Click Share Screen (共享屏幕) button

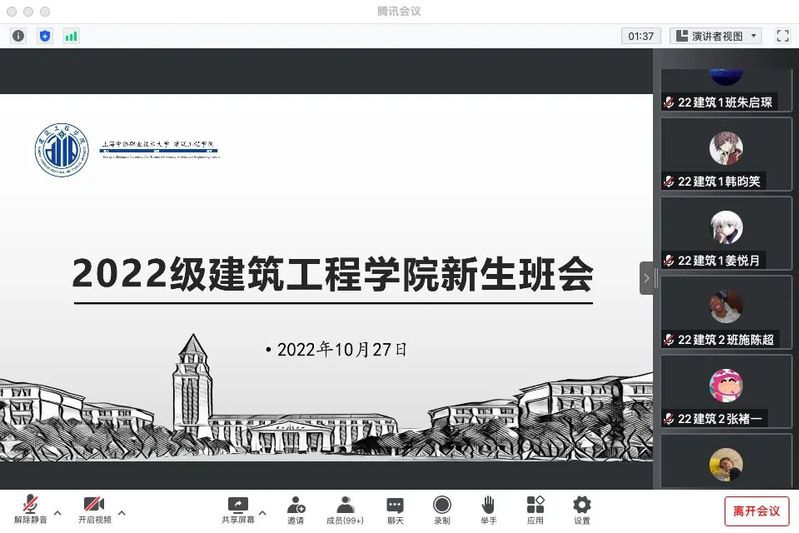pos(238,509)
